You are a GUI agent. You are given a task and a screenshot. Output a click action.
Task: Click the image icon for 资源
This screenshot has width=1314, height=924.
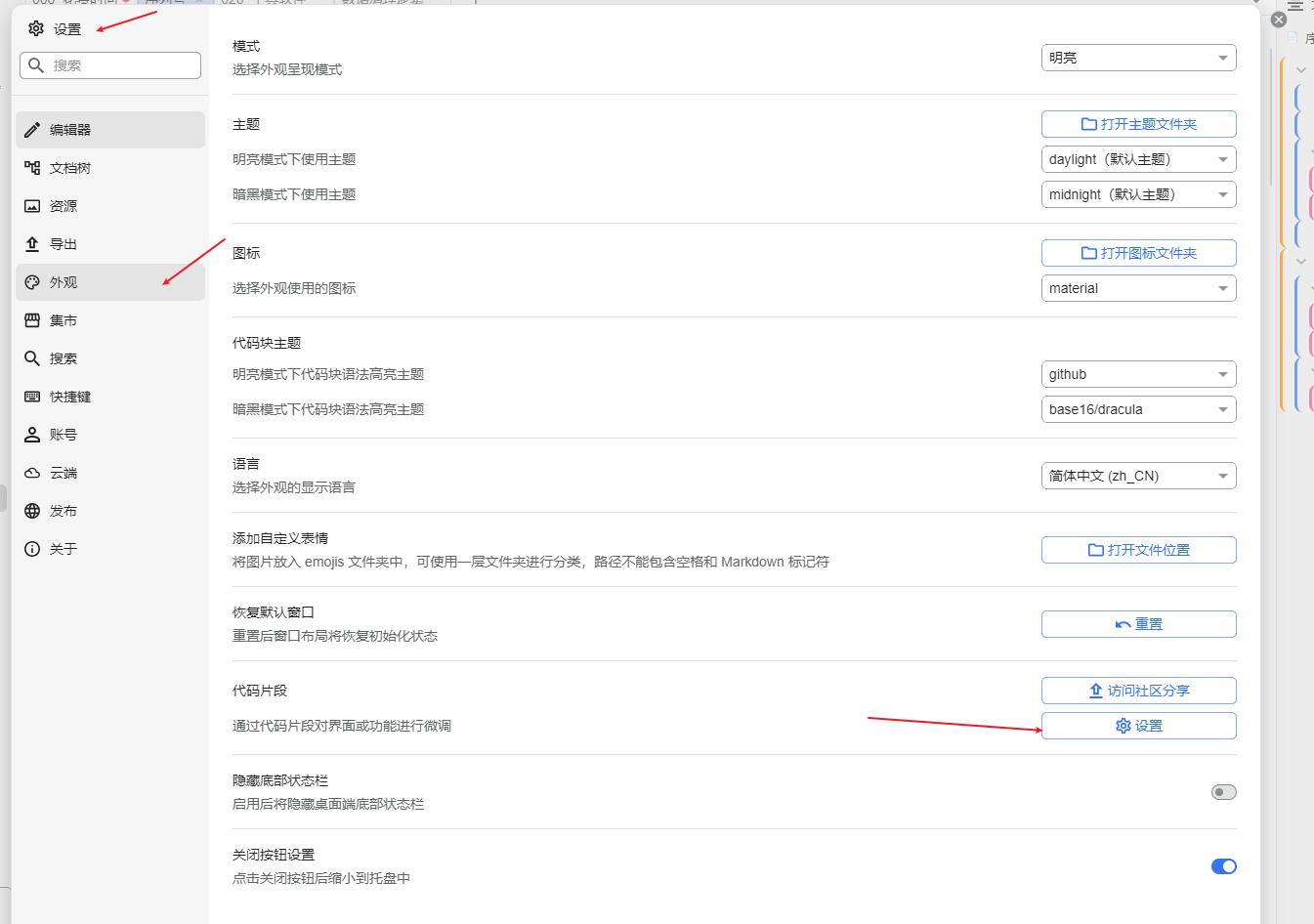click(32, 206)
